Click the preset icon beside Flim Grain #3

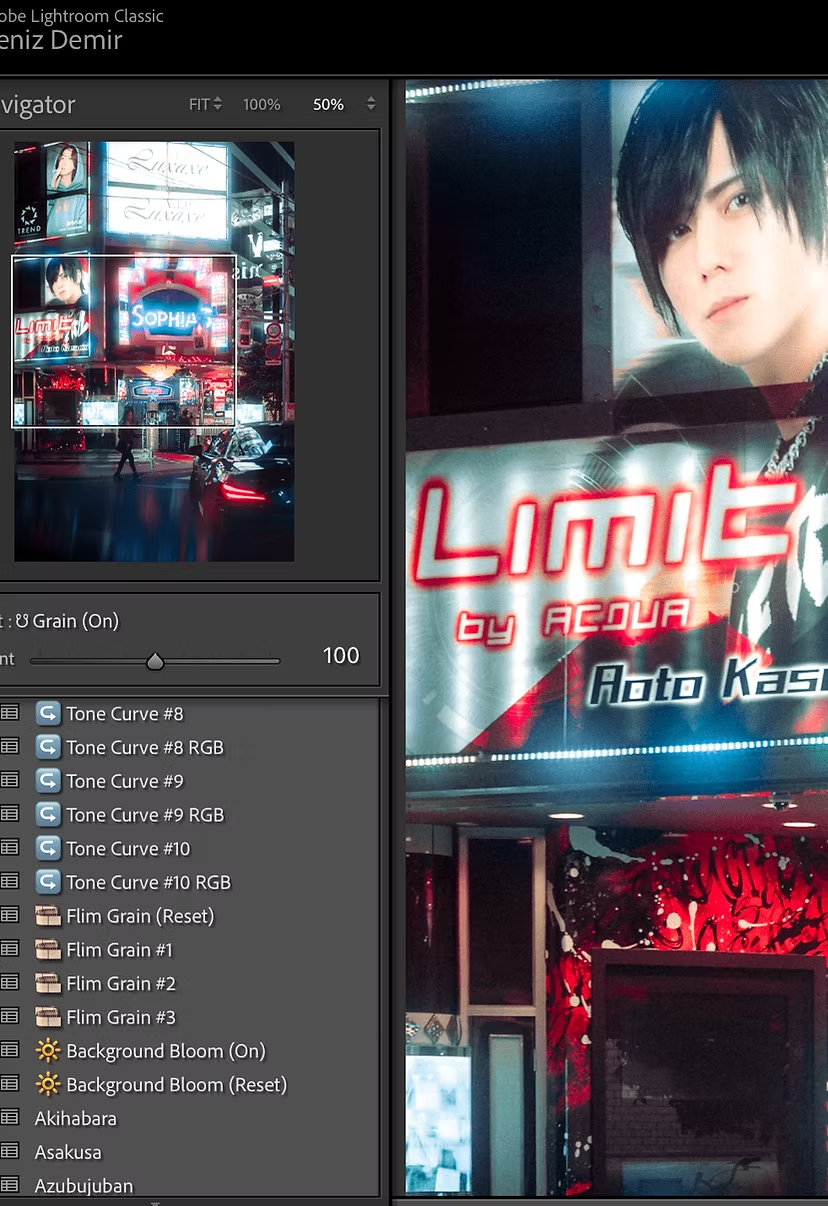click(9, 1017)
